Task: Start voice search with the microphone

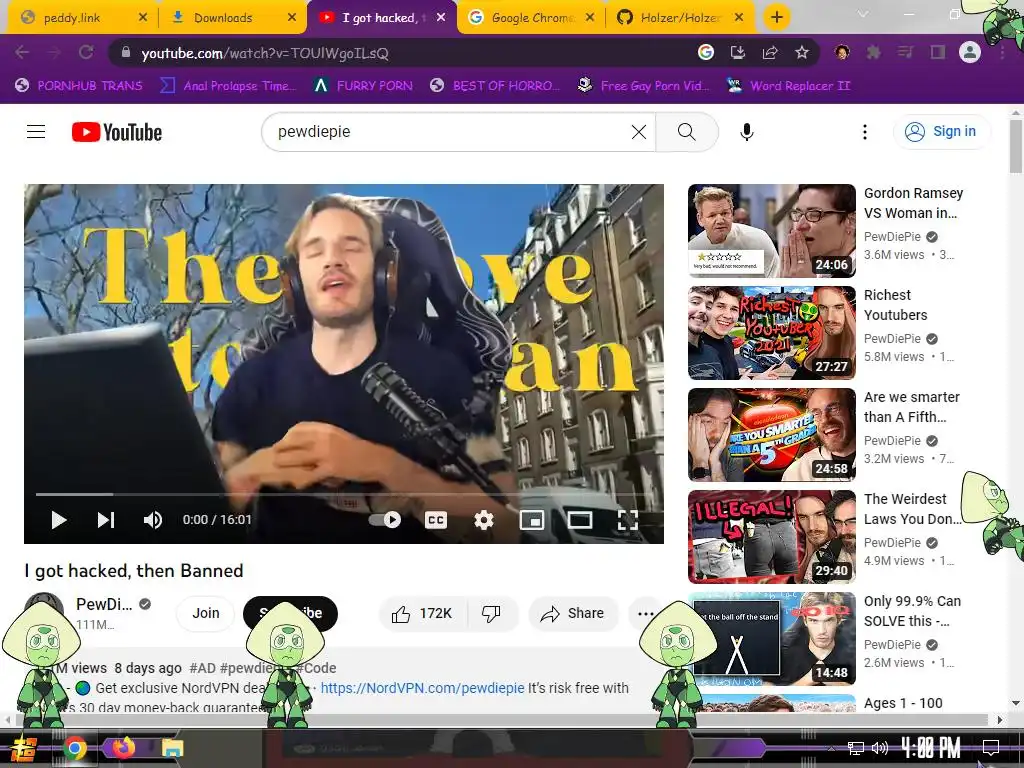Action: tap(746, 132)
